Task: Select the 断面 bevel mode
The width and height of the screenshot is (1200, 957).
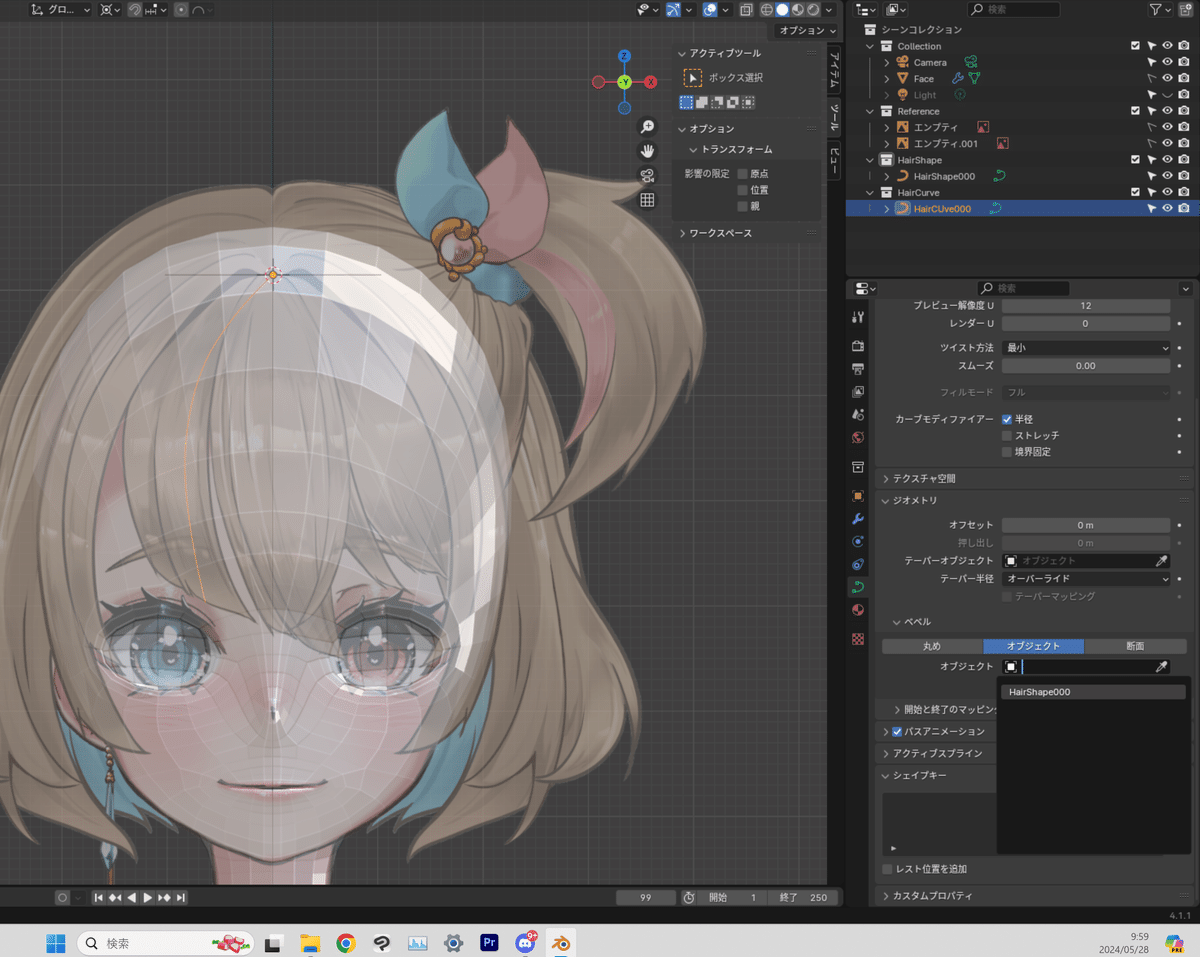Action: coord(1136,646)
